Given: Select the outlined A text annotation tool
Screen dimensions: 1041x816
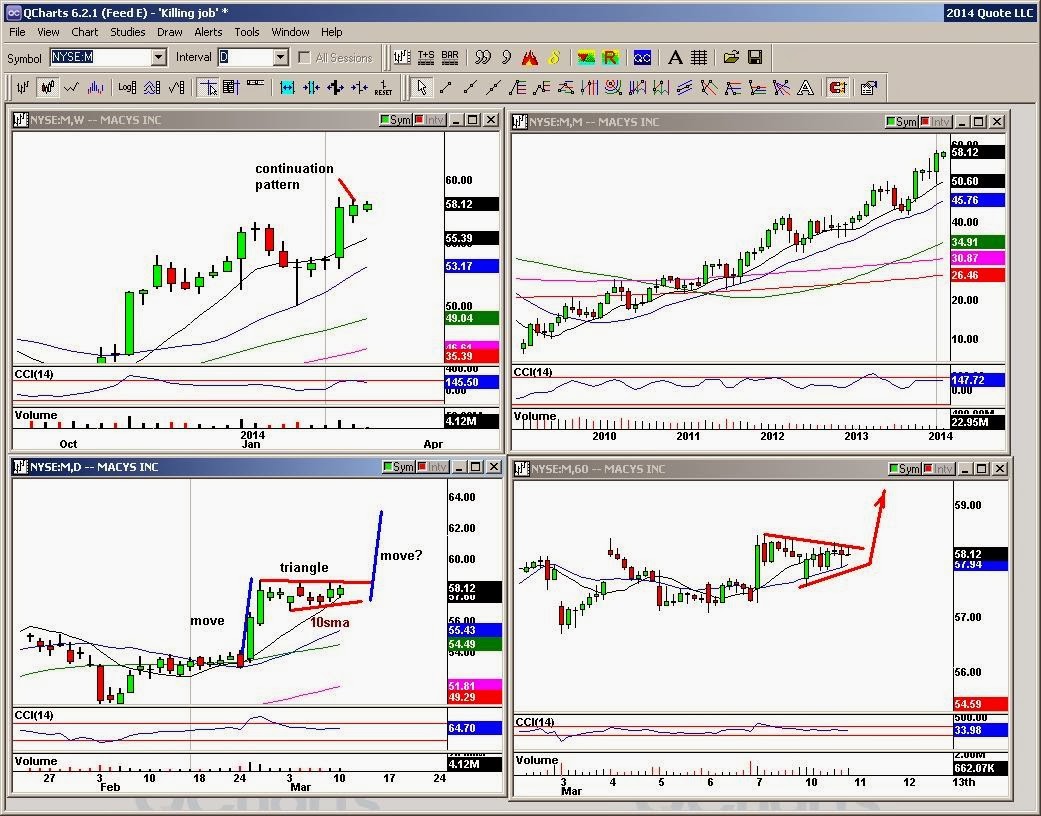Looking at the screenshot, I should 805,87.
